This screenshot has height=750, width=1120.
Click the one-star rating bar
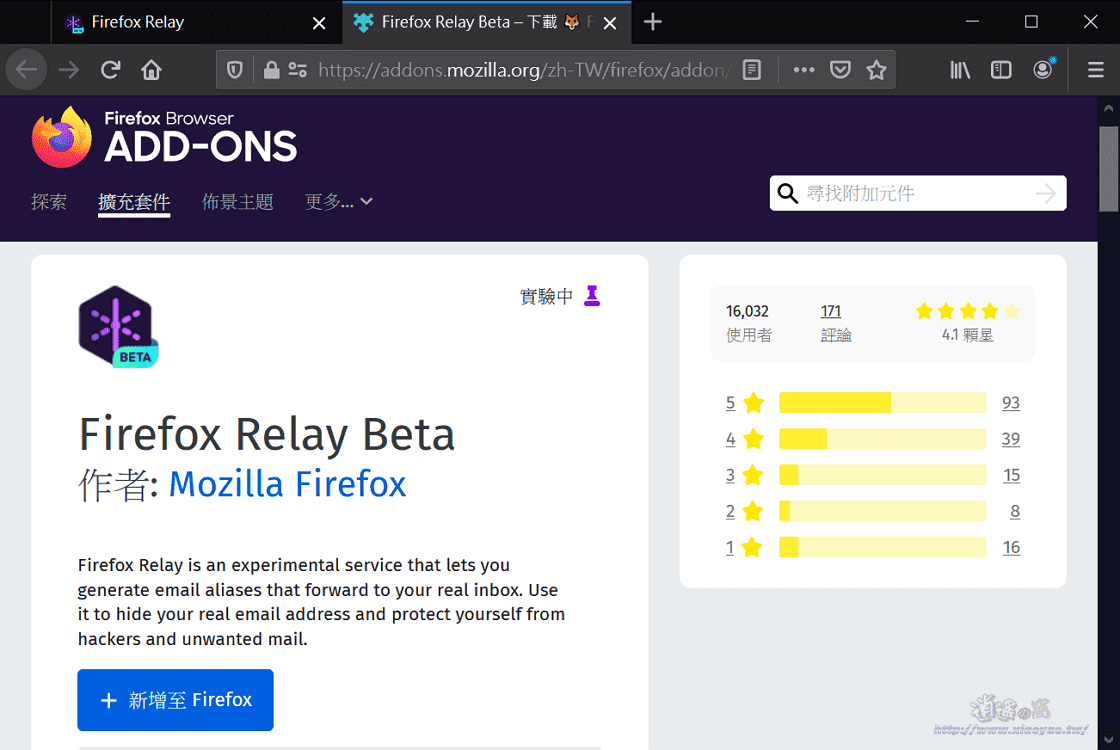[x=883, y=547]
